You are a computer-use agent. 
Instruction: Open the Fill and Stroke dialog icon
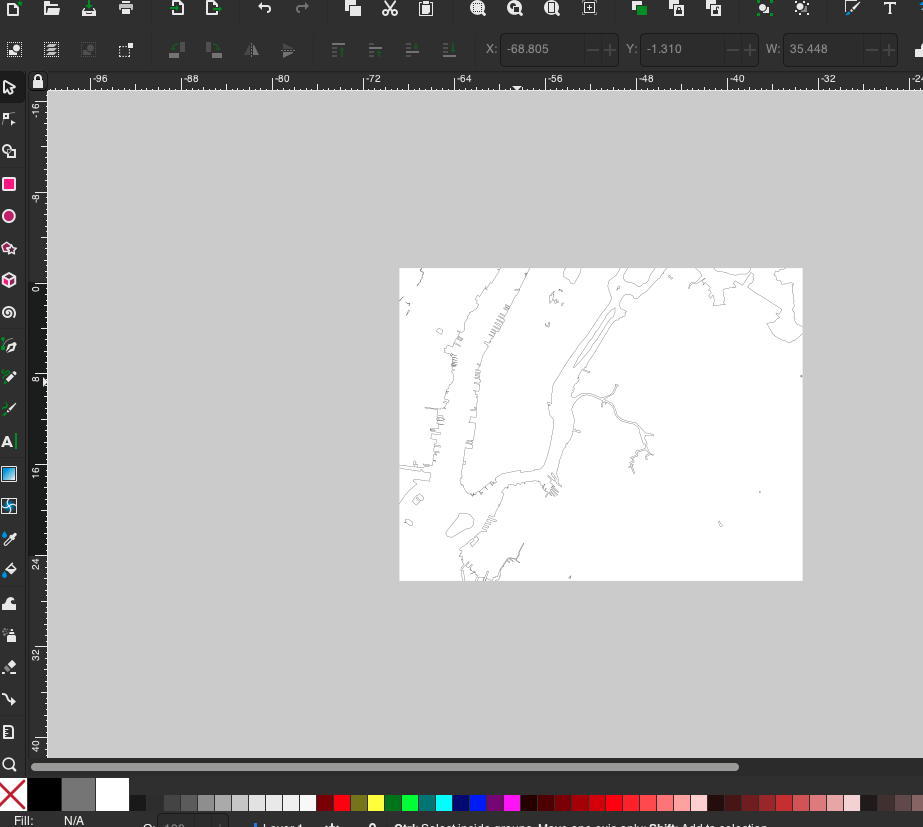click(x=852, y=8)
